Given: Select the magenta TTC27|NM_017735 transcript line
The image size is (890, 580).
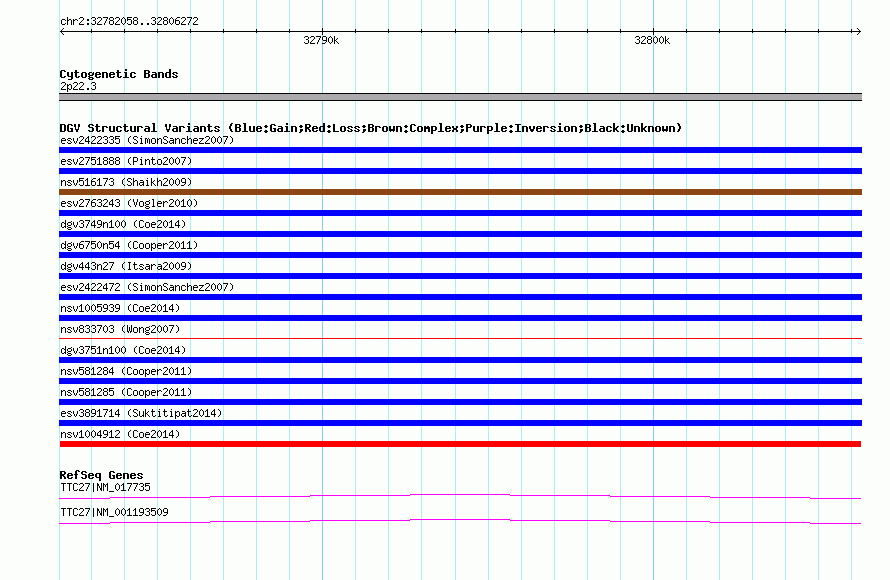Looking at the screenshot, I should tap(460, 497).
